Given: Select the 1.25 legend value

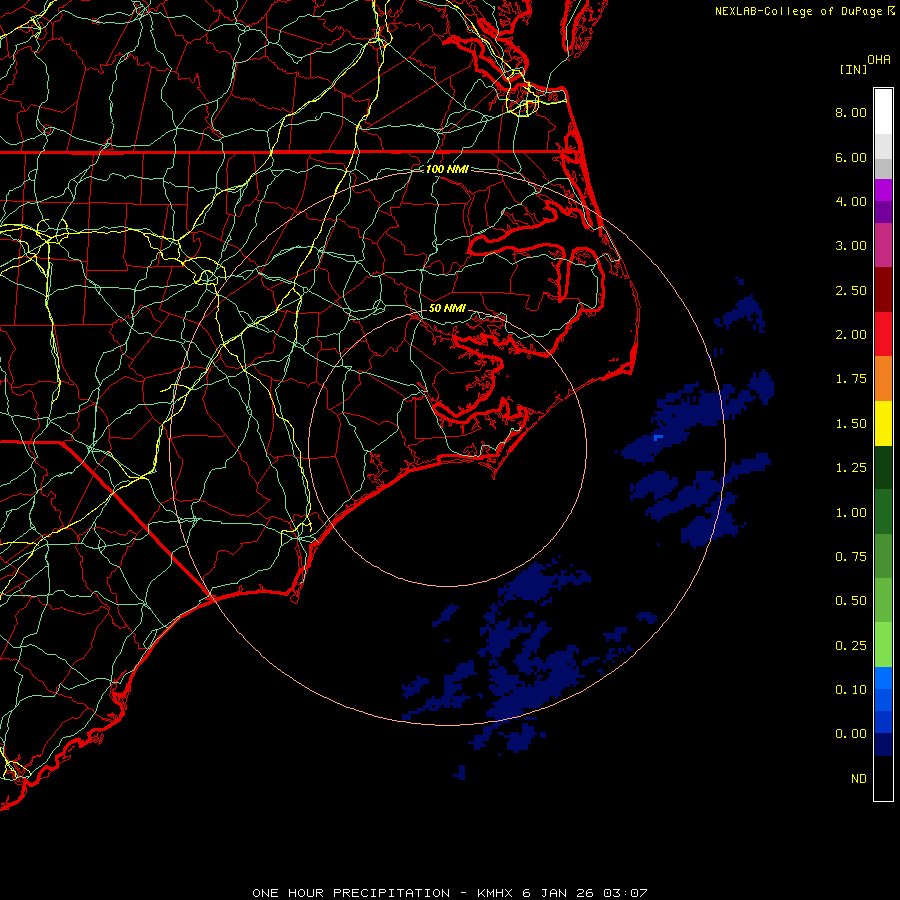Looking at the screenshot, I should (851, 468).
